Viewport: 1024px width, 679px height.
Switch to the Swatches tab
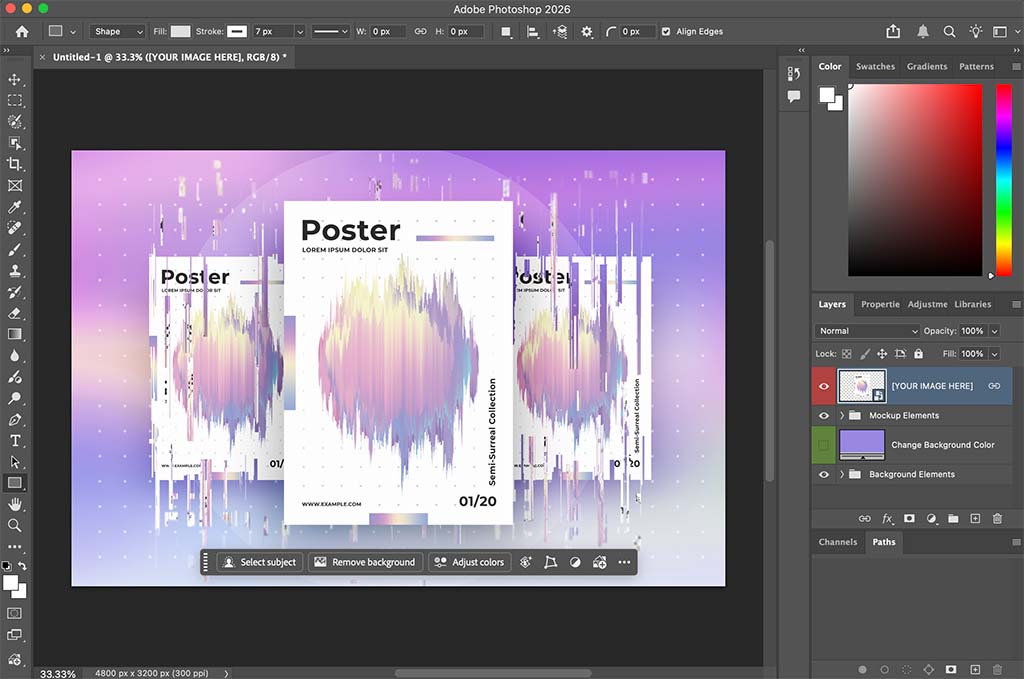[875, 66]
